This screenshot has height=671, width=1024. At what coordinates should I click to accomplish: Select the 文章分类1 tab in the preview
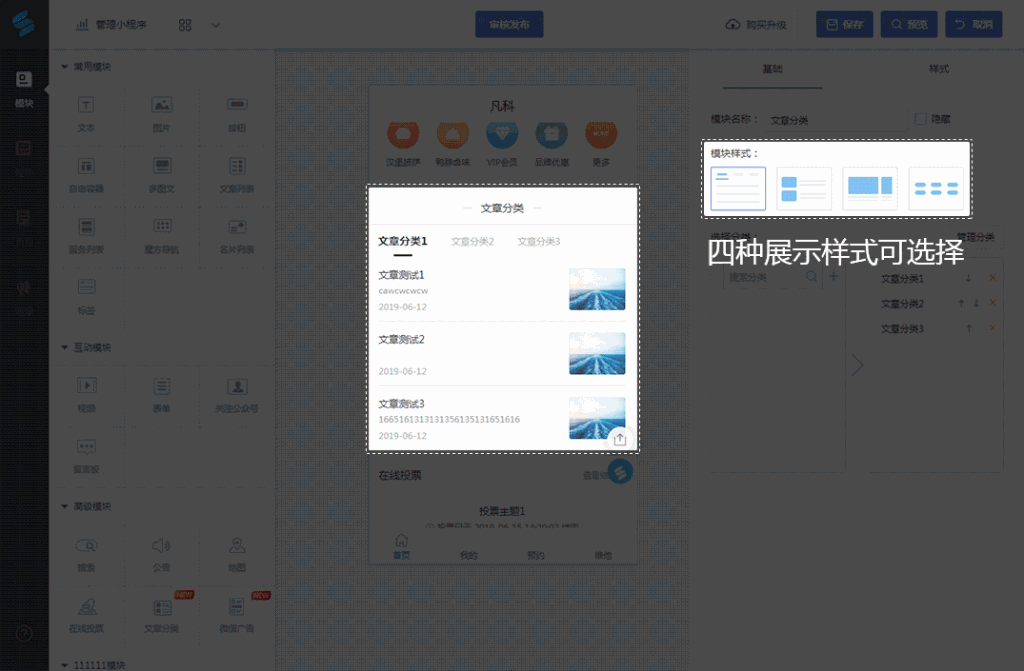click(x=402, y=241)
